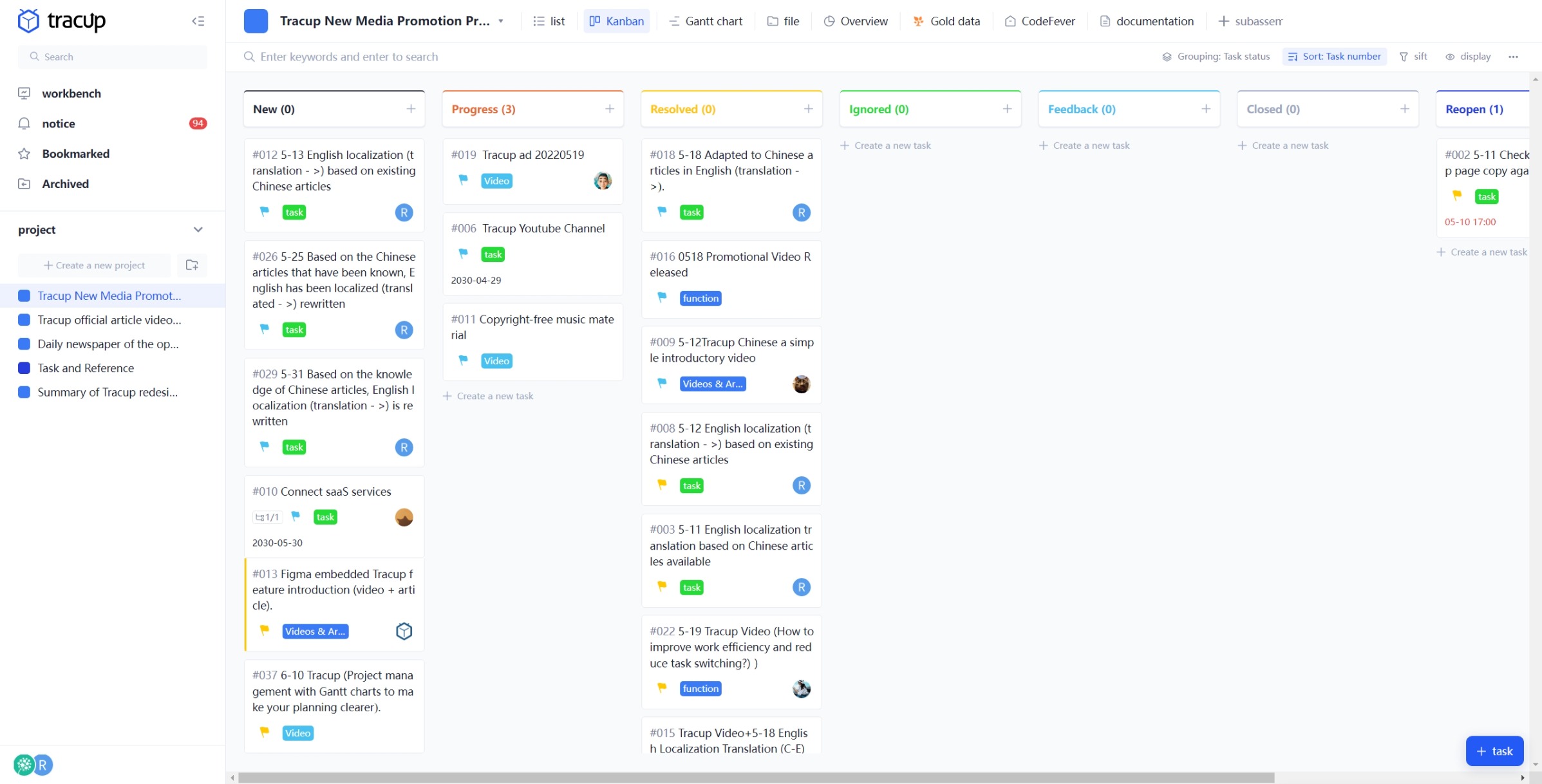The height and width of the screenshot is (784, 1542).
Task: Open Sort by Task number dropdown
Action: 1335,56
